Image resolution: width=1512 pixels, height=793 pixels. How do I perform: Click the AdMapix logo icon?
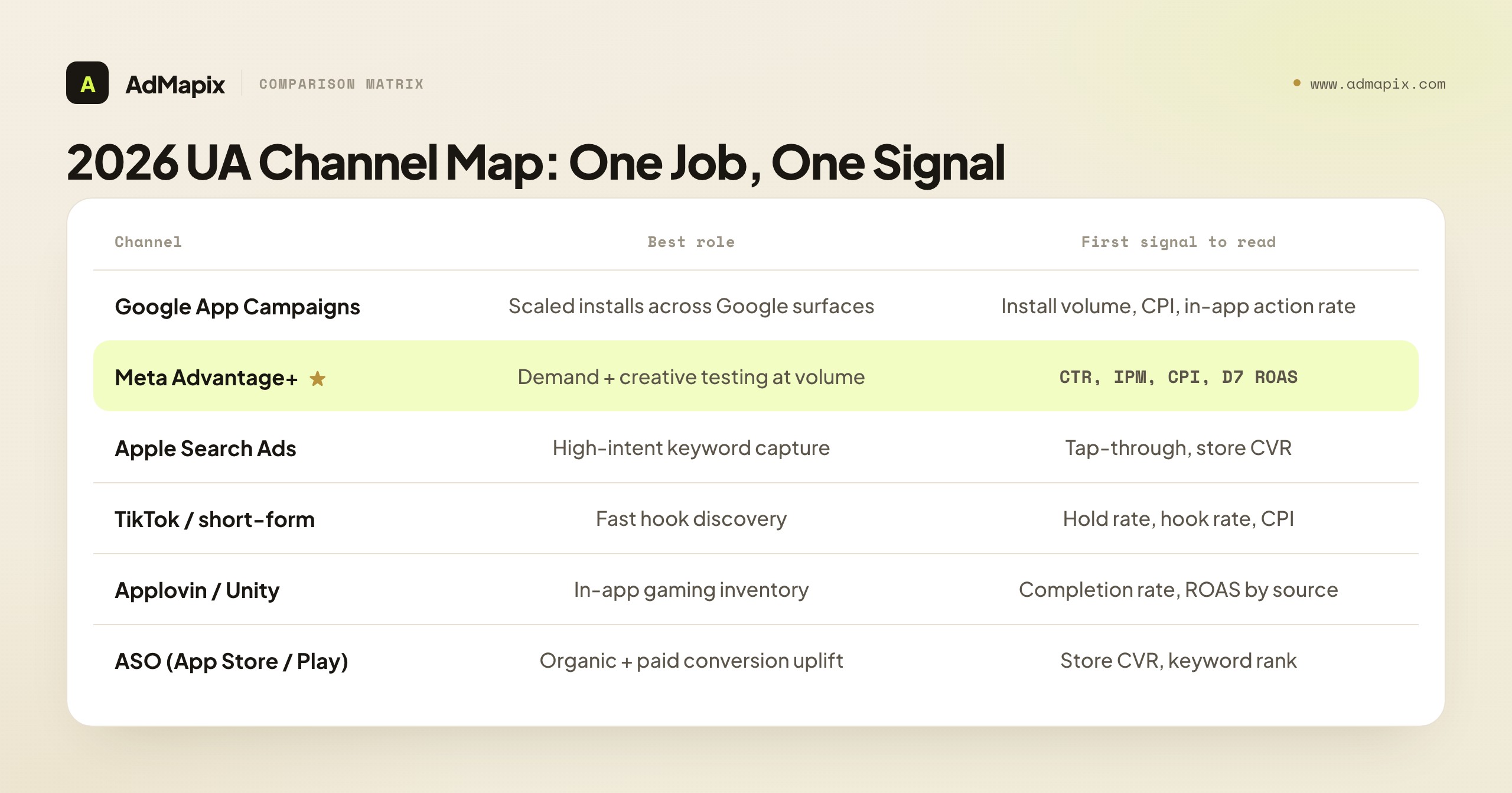(x=87, y=83)
